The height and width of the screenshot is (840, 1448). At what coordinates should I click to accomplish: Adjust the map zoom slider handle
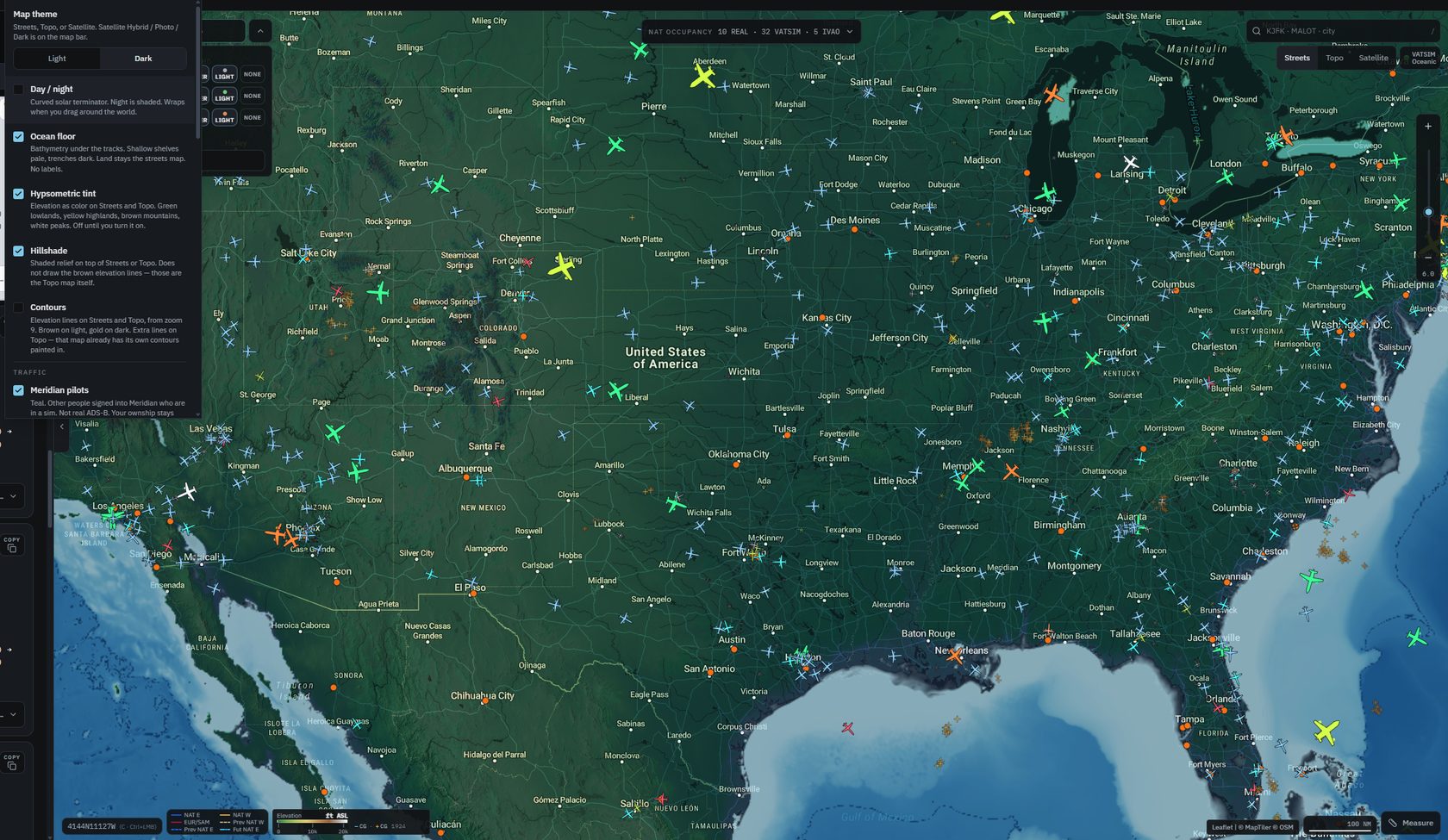tap(1428, 212)
